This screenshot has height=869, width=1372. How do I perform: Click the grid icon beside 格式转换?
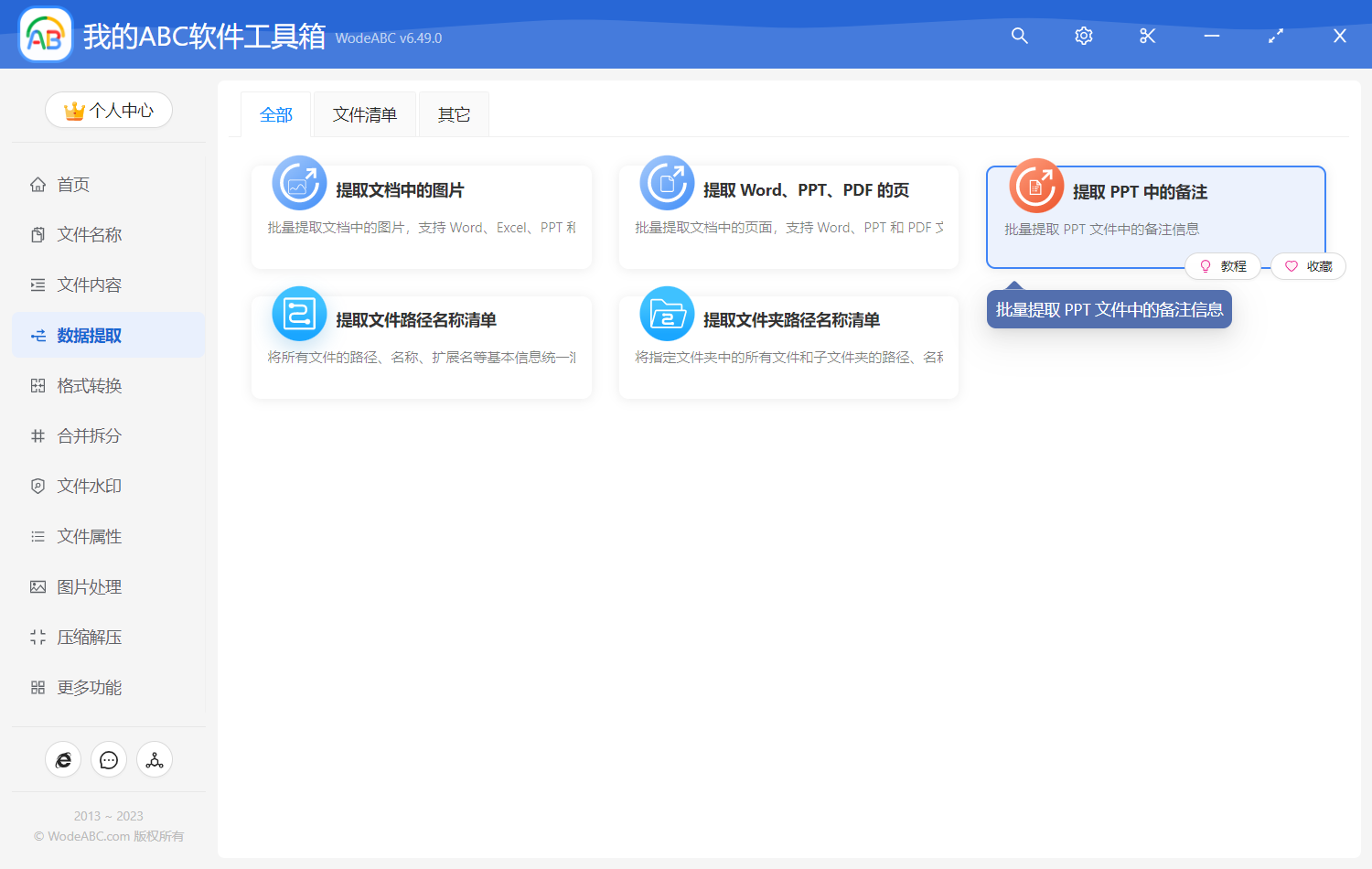[x=38, y=386]
